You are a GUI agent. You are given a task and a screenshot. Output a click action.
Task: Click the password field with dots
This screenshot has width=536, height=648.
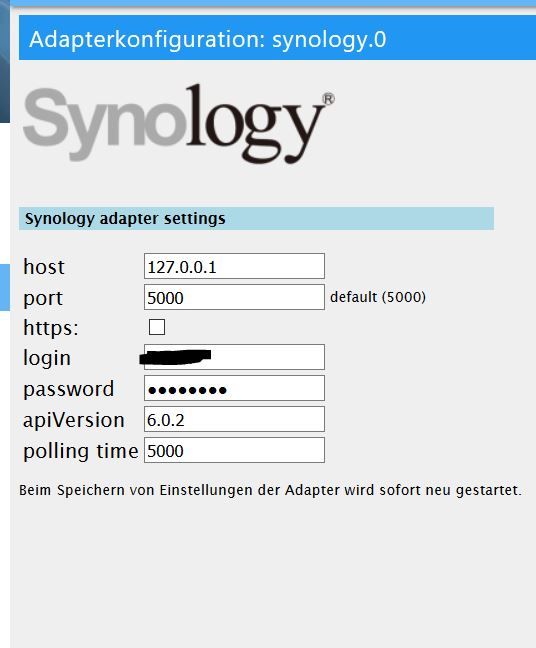(x=234, y=388)
